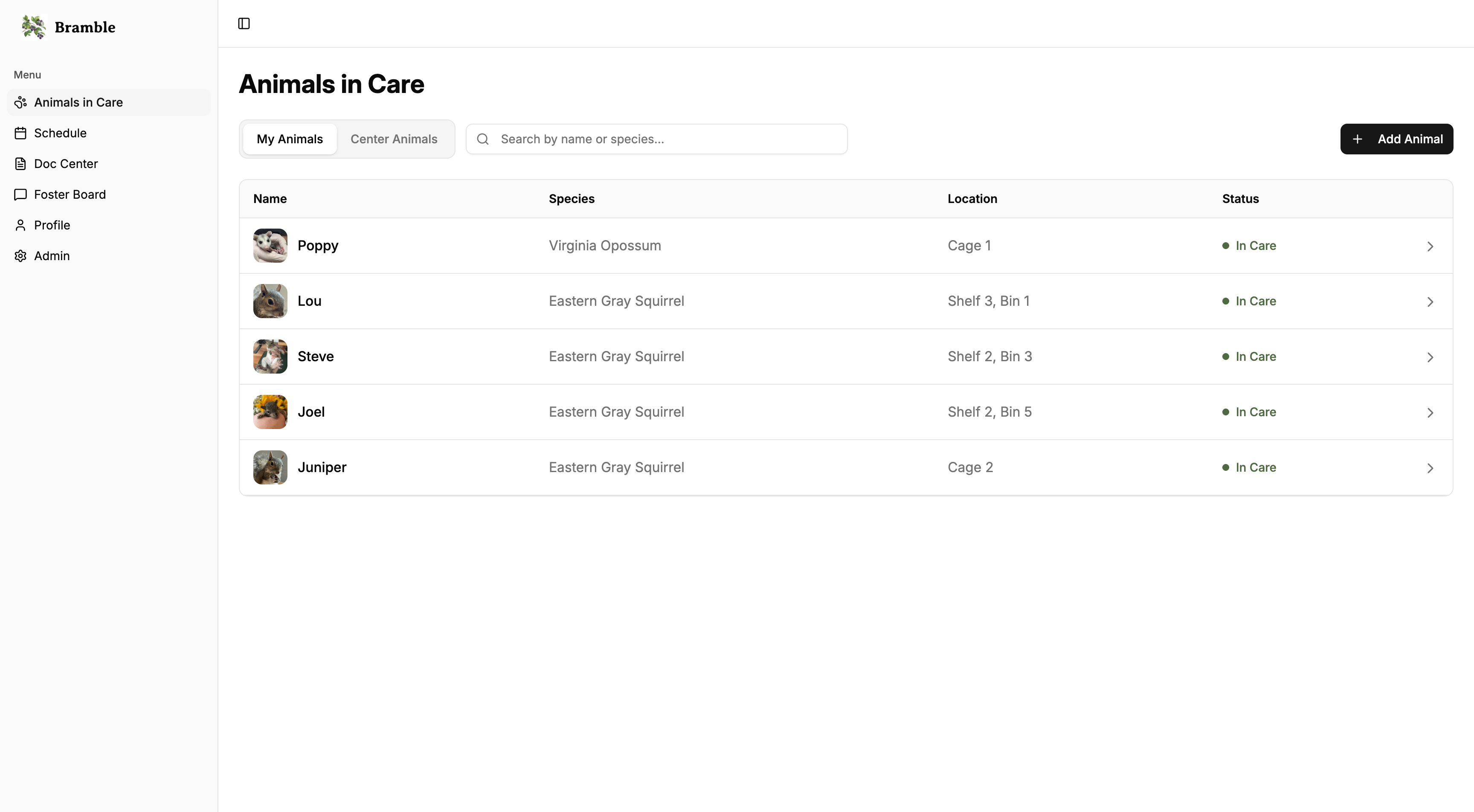Open Profile via the person icon
1474x812 pixels.
point(20,225)
